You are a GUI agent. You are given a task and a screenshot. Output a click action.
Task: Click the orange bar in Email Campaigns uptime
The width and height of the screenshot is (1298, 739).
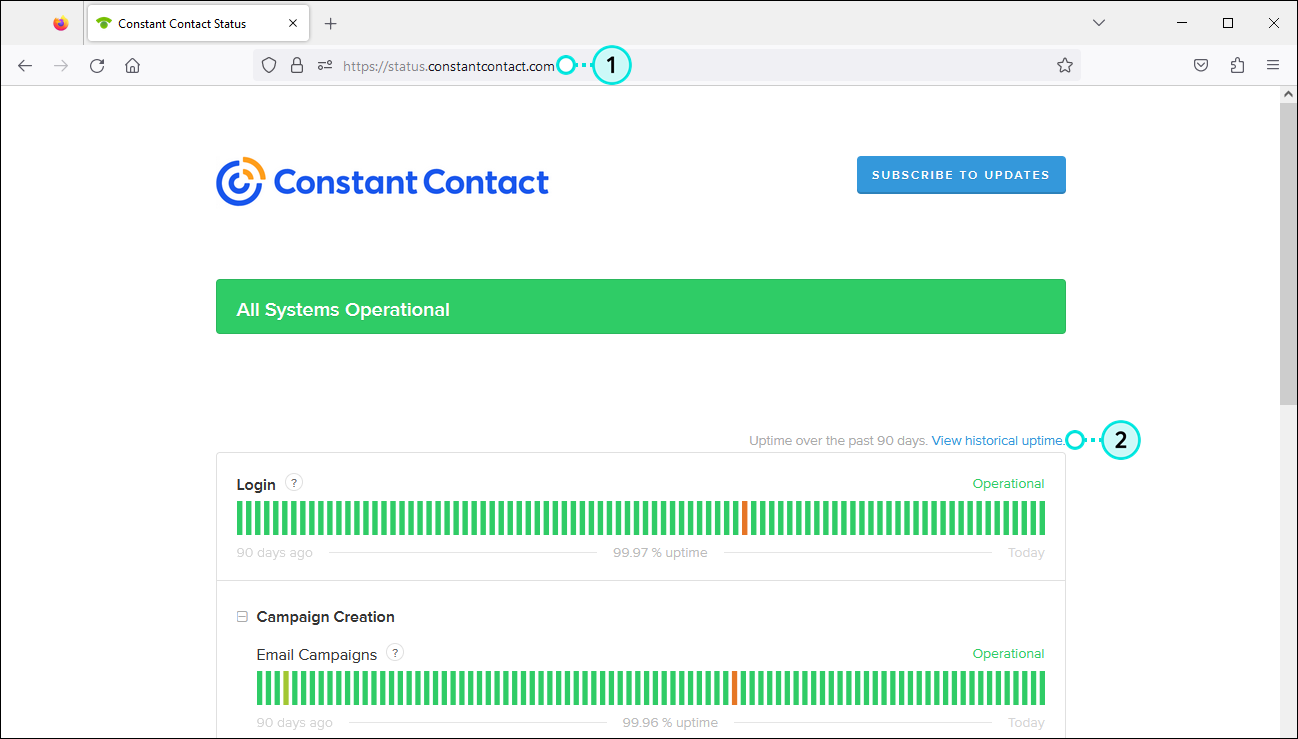click(x=734, y=688)
